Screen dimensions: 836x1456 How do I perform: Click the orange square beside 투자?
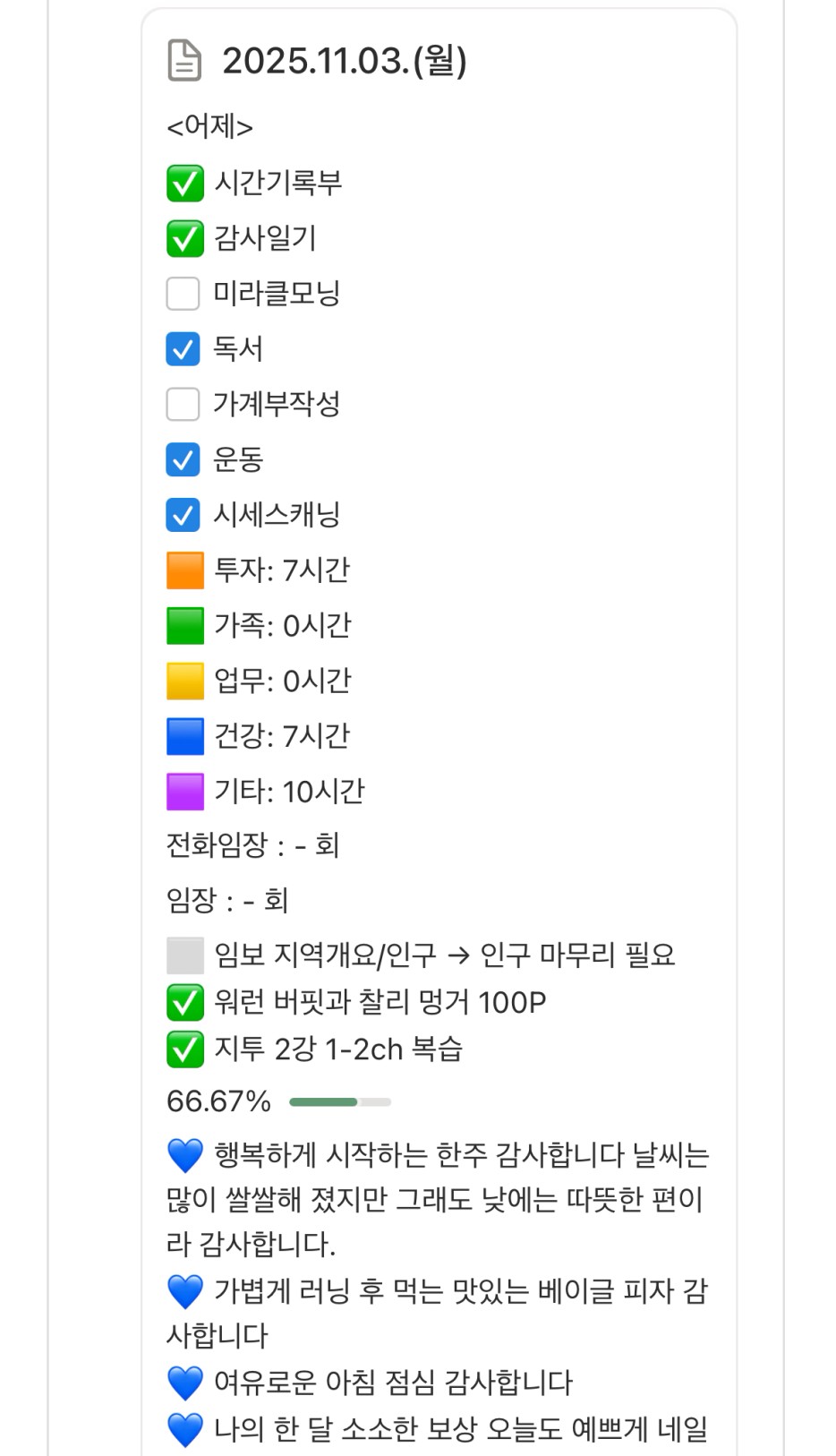tap(184, 570)
